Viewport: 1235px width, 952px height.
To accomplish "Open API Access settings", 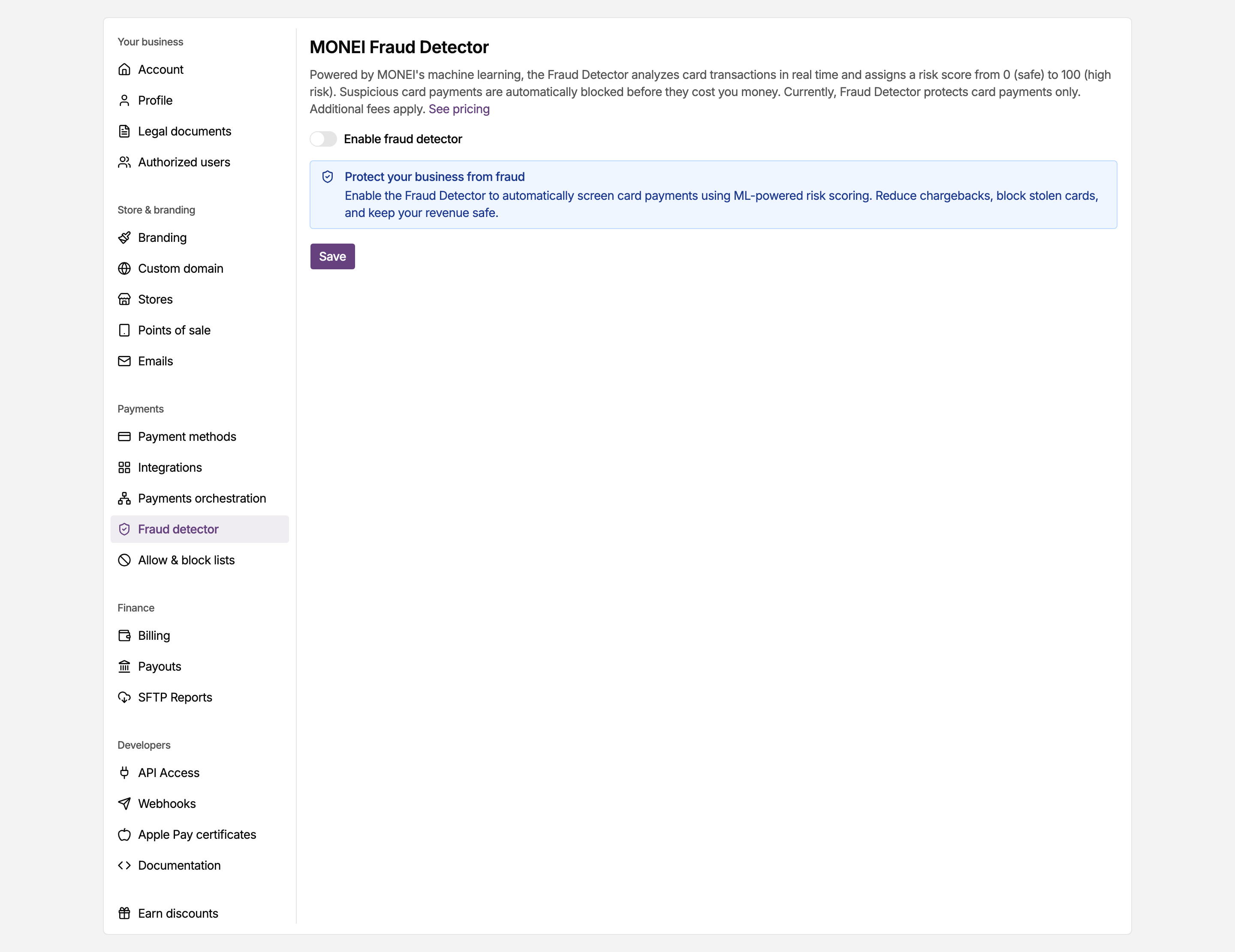I will (199, 773).
